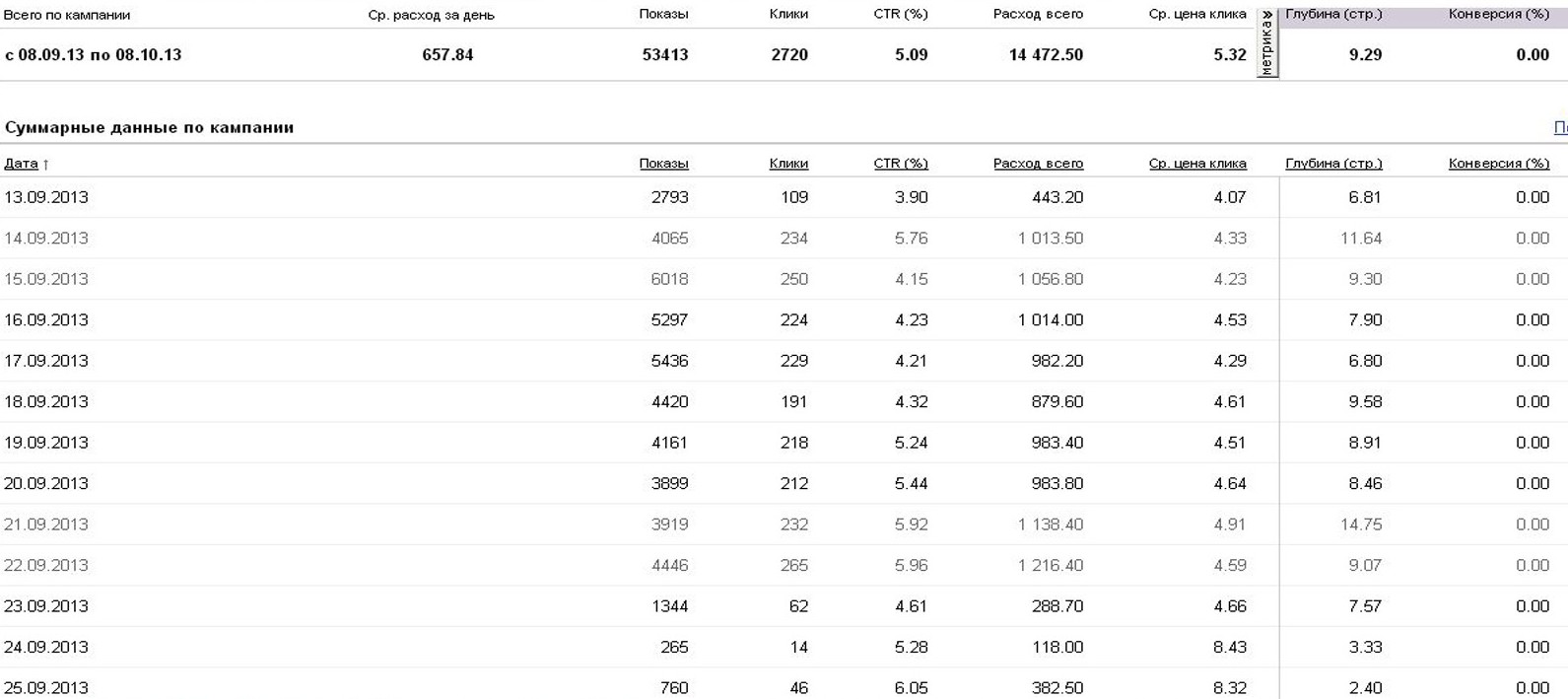This screenshot has width=1568, height=699.
Task: Sort by "Расход всего" column header
Action: (1038, 164)
